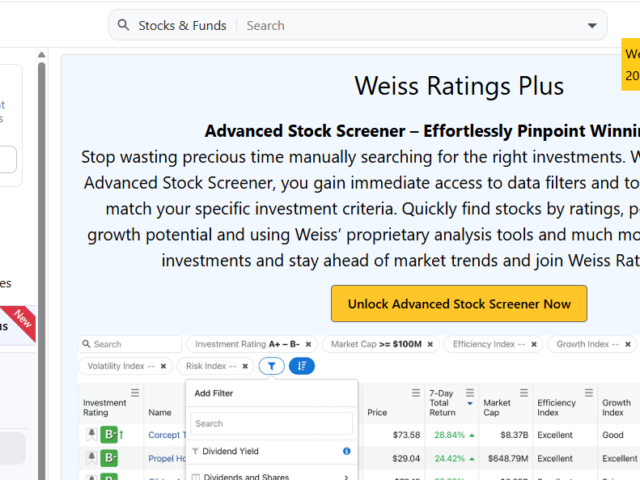Open 7-Day Total Return column menu icon
Viewport: 640px width, 480px height.
pos(470,393)
